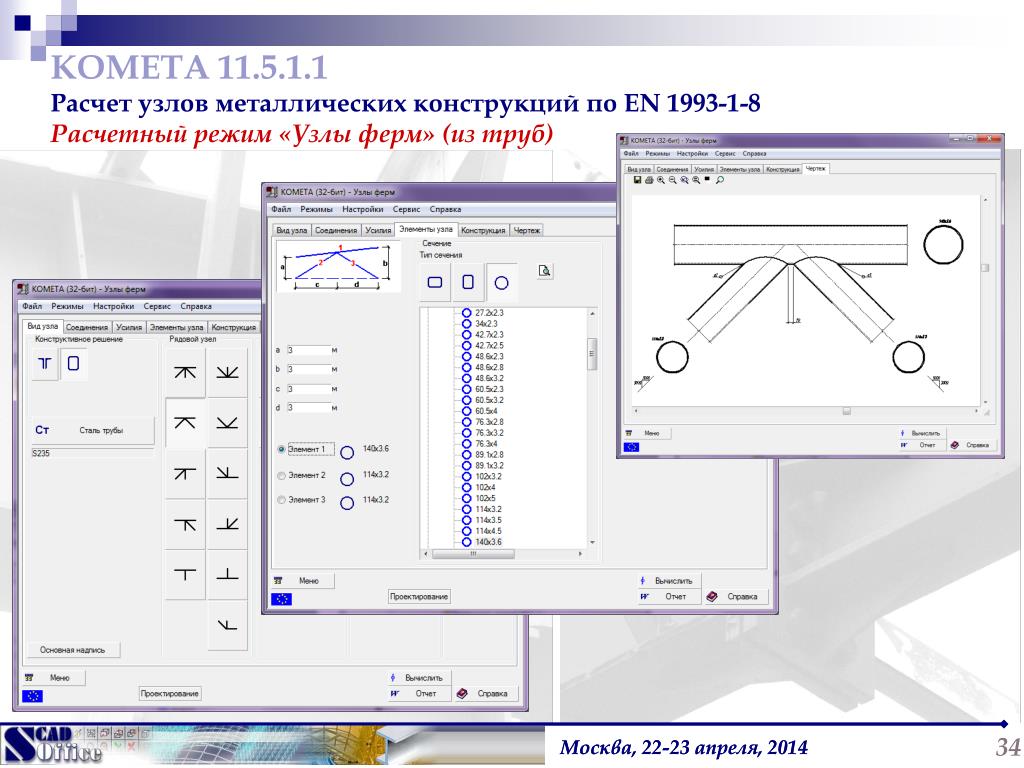Image resolution: width=1024 pixels, height=768 pixels.
Task: Click the save icon in drawing toolbar
Action: point(637,180)
